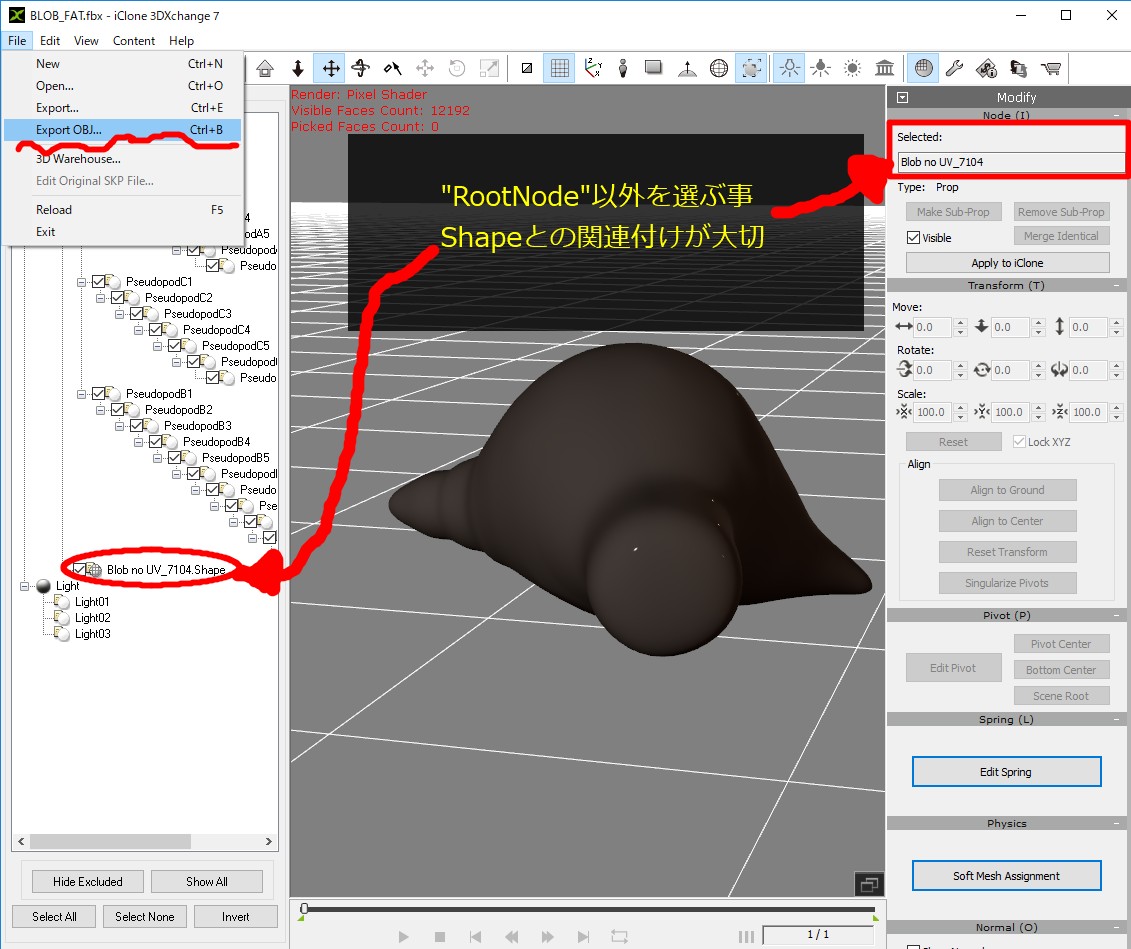Click the Hide Excluded button

click(x=87, y=881)
